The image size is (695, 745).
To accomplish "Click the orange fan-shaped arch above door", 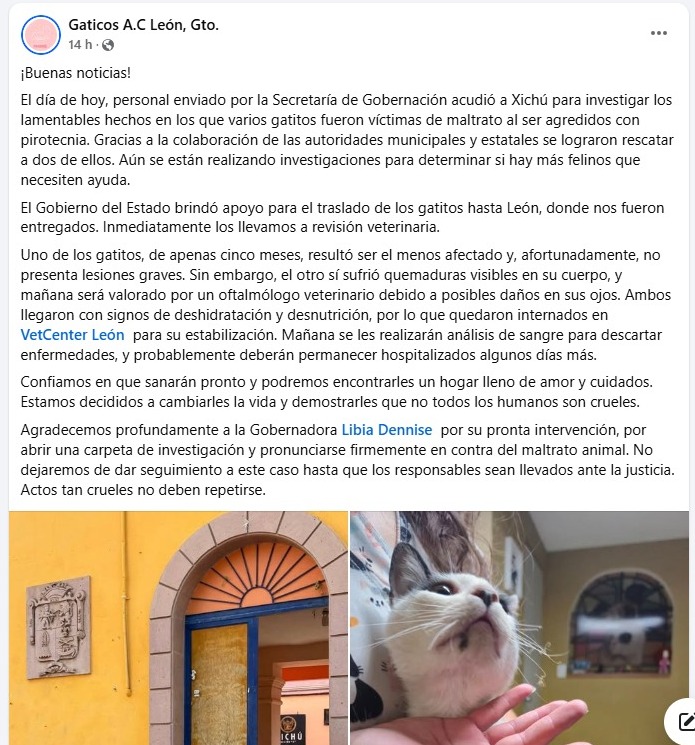I will pyautogui.click(x=257, y=577).
